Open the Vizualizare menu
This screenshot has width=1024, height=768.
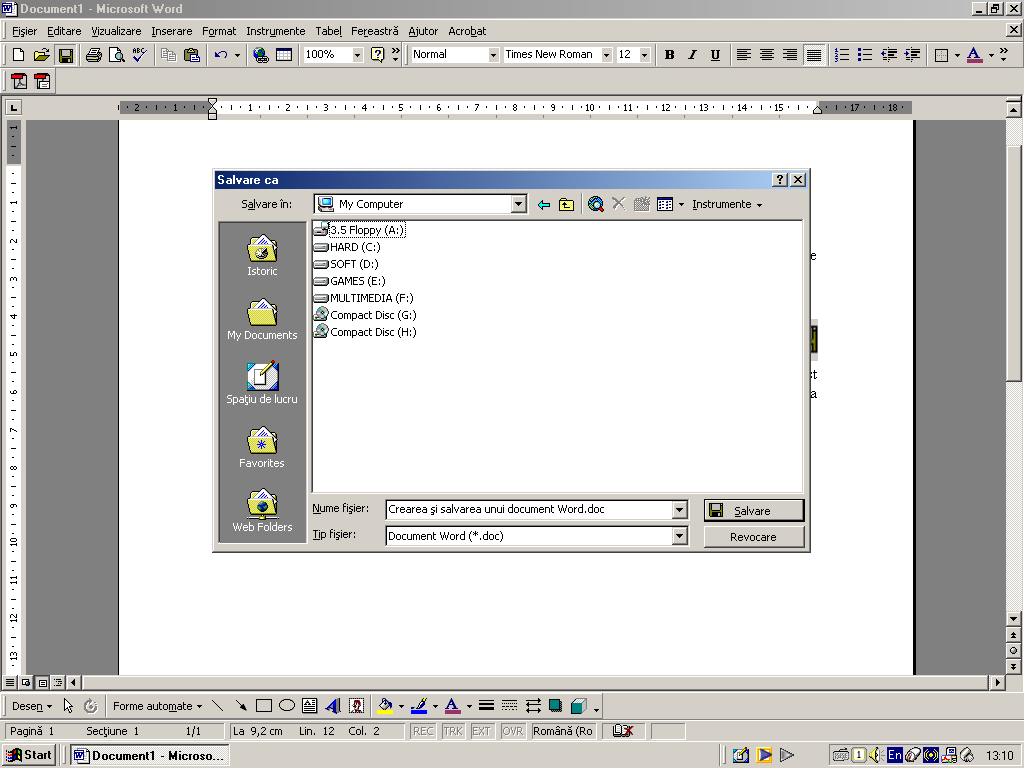[x=116, y=31]
